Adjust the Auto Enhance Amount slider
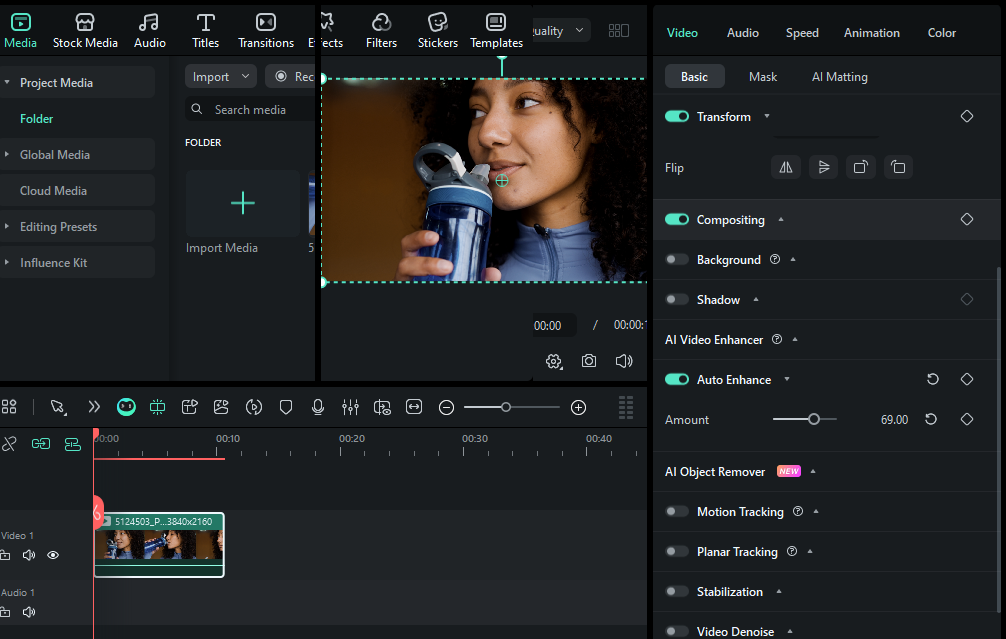This screenshot has height=639, width=1006. pos(805,419)
